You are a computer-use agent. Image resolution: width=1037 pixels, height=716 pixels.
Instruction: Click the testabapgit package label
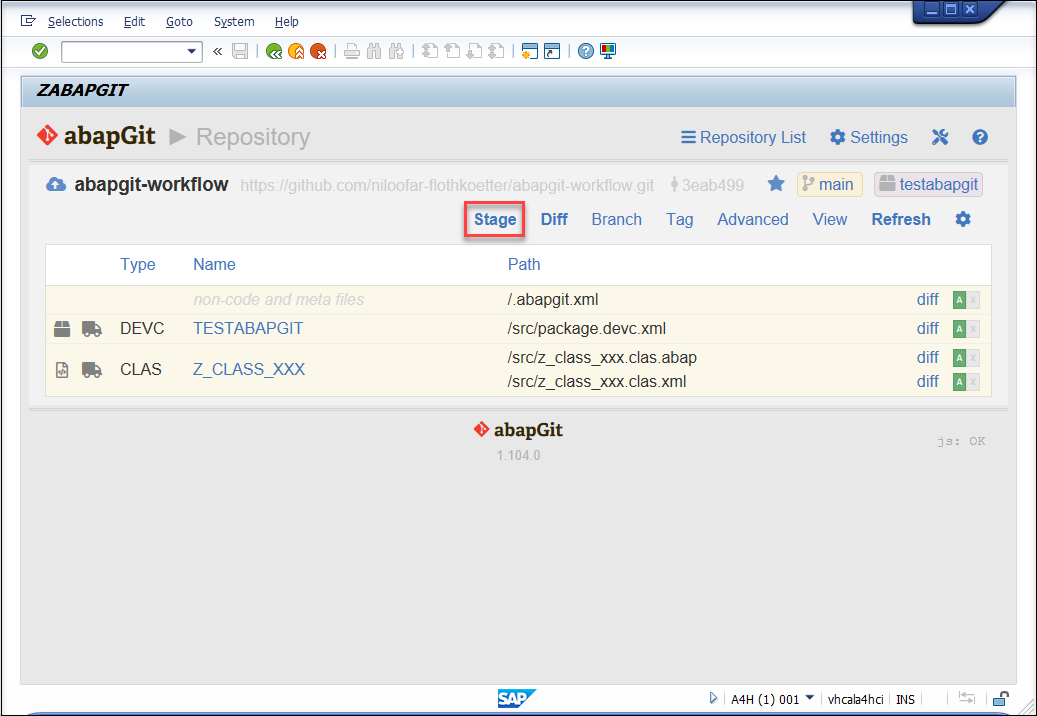coord(929,184)
